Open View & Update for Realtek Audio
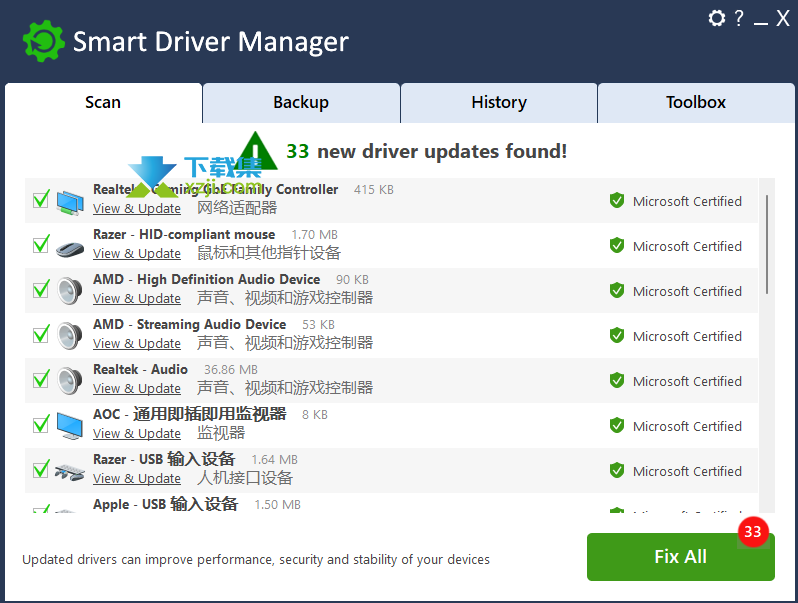798x603 pixels. pos(137,389)
